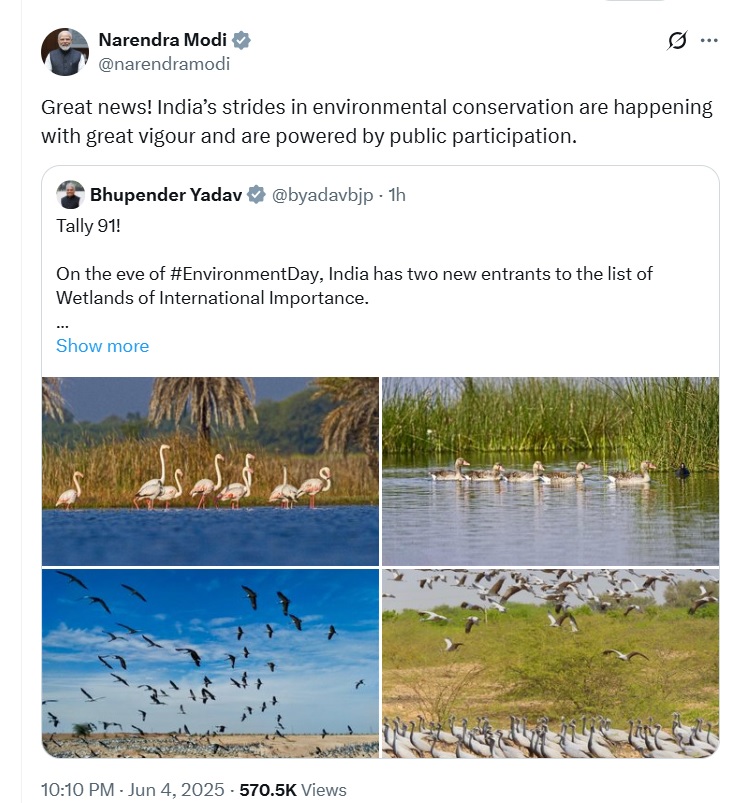Open Narendra Modi display name link
Screen dimensions: 733x803
[164, 41]
